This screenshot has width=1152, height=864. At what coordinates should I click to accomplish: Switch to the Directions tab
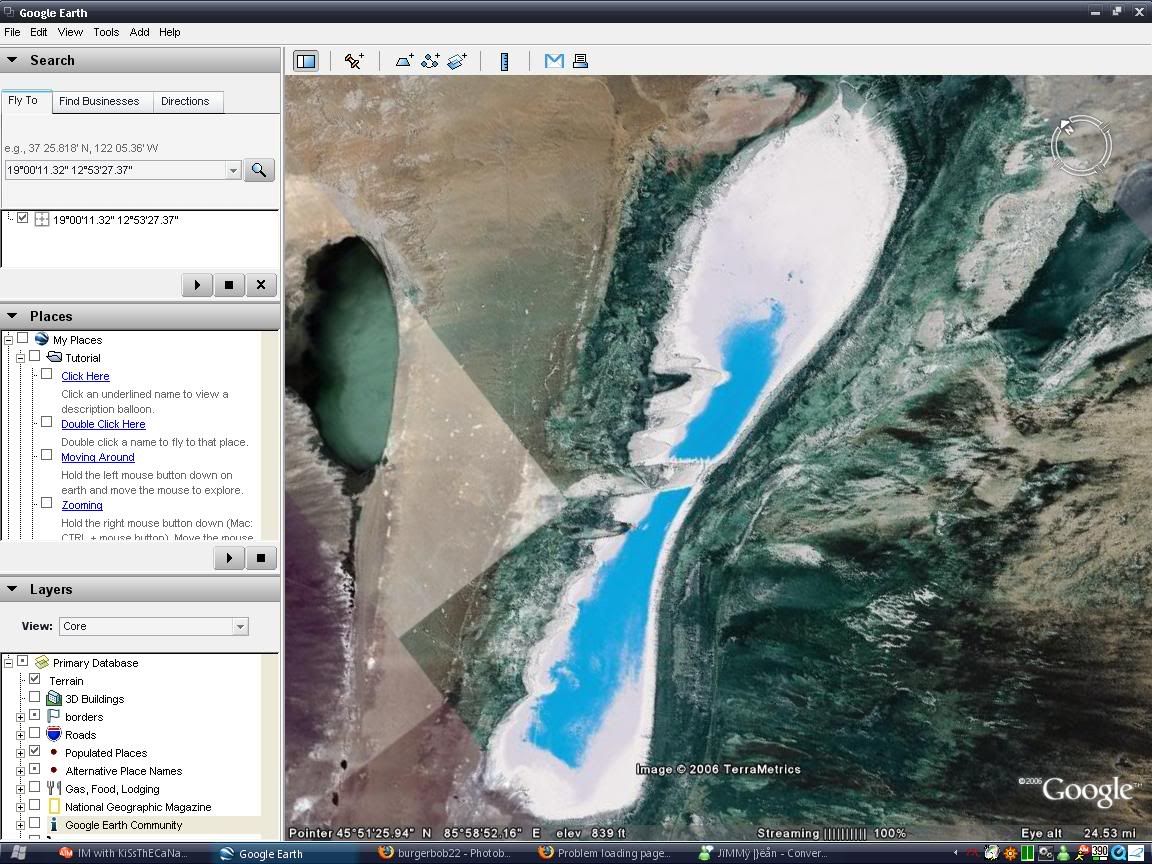click(x=185, y=101)
